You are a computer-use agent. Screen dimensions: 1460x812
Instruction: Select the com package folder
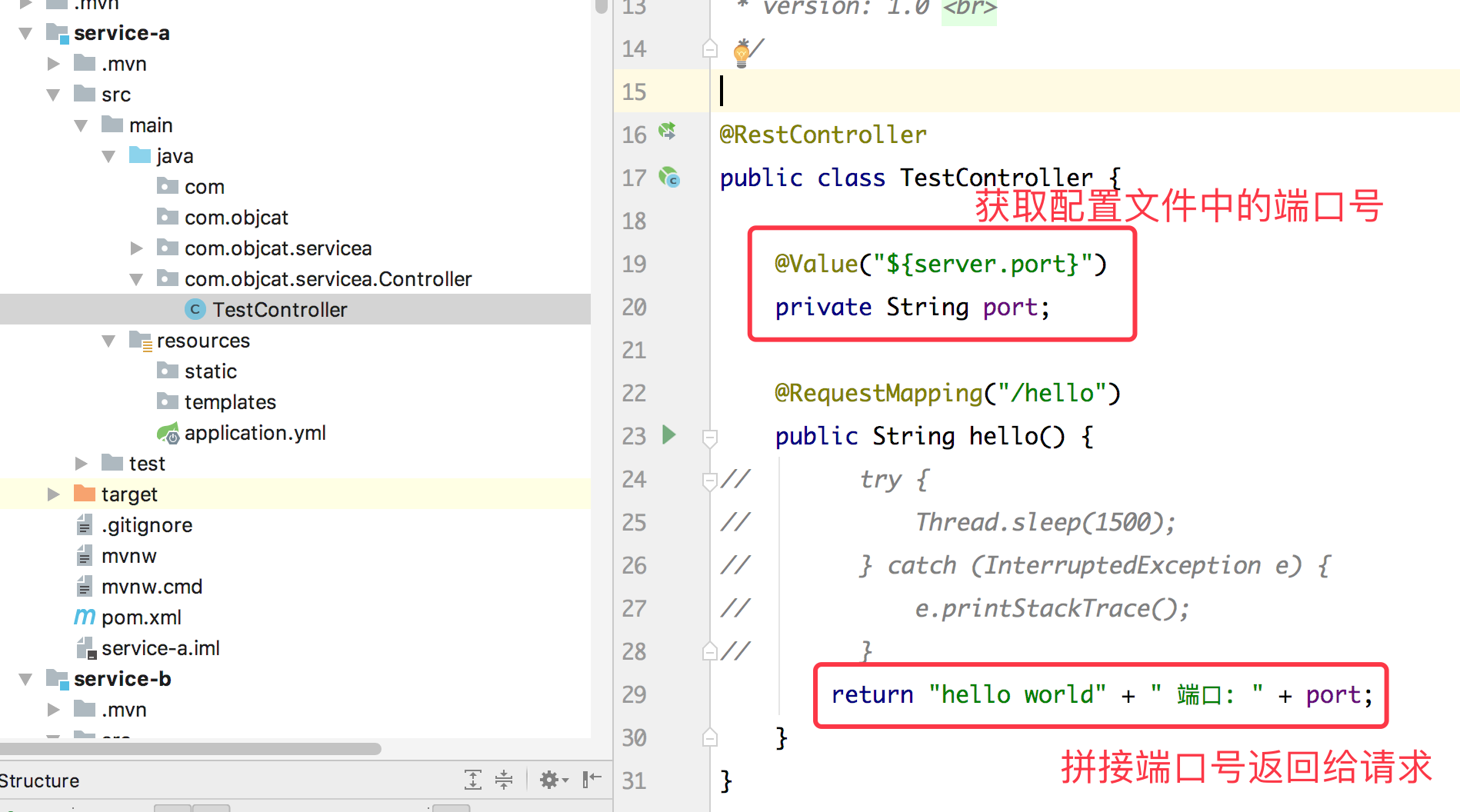pyautogui.click(x=205, y=187)
